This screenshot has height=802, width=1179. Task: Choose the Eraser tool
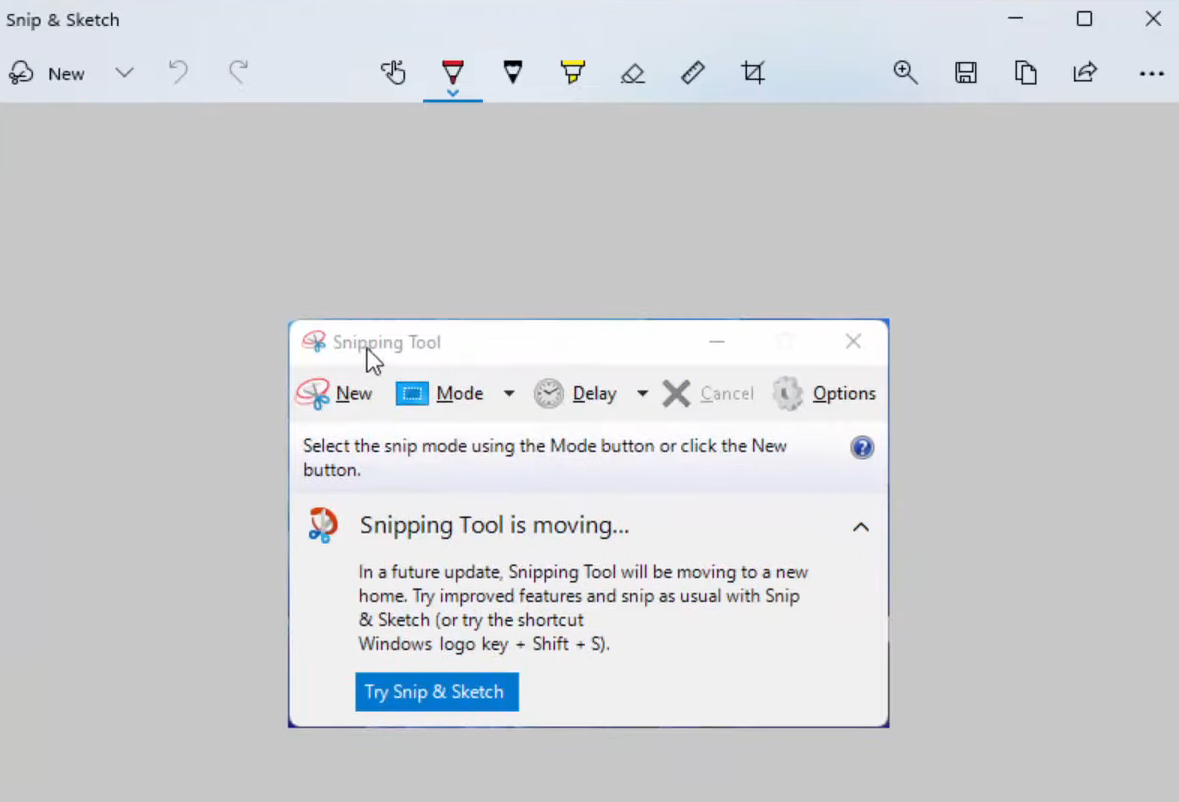coord(632,73)
